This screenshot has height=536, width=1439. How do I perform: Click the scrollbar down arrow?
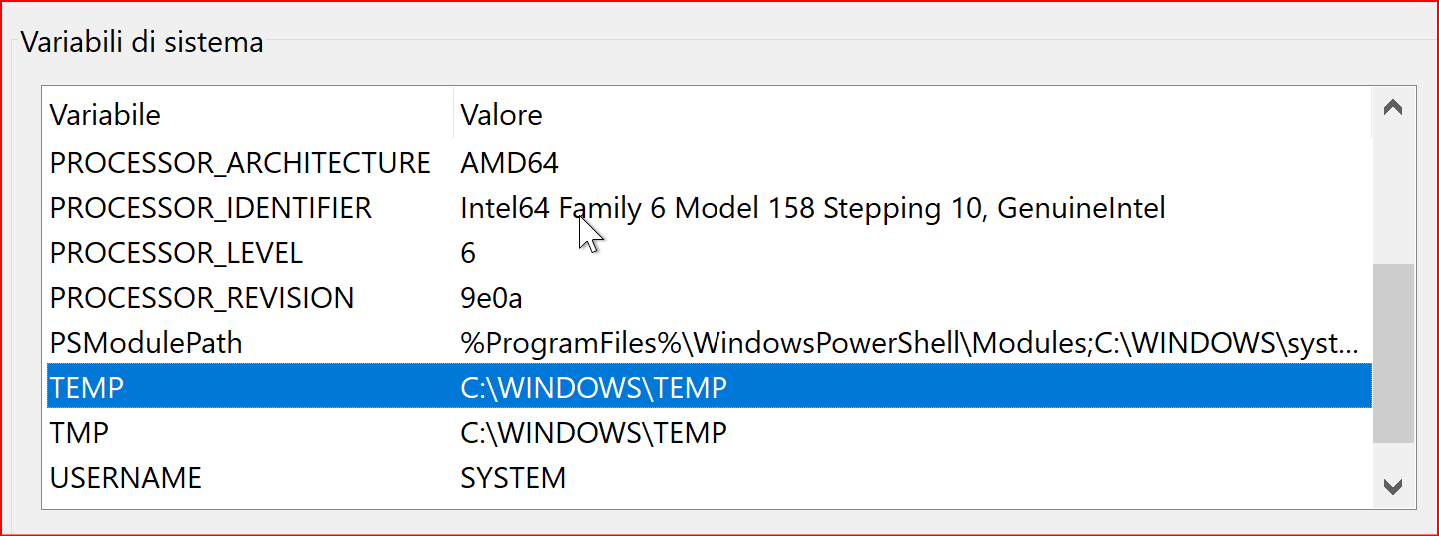(x=1392, y=486)
